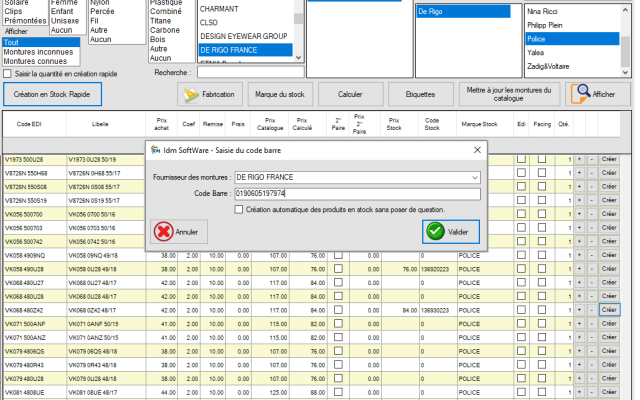Viewport: 640px width, 400px height.
Task: Select Tout in the Afficher list
Action: 41,42
